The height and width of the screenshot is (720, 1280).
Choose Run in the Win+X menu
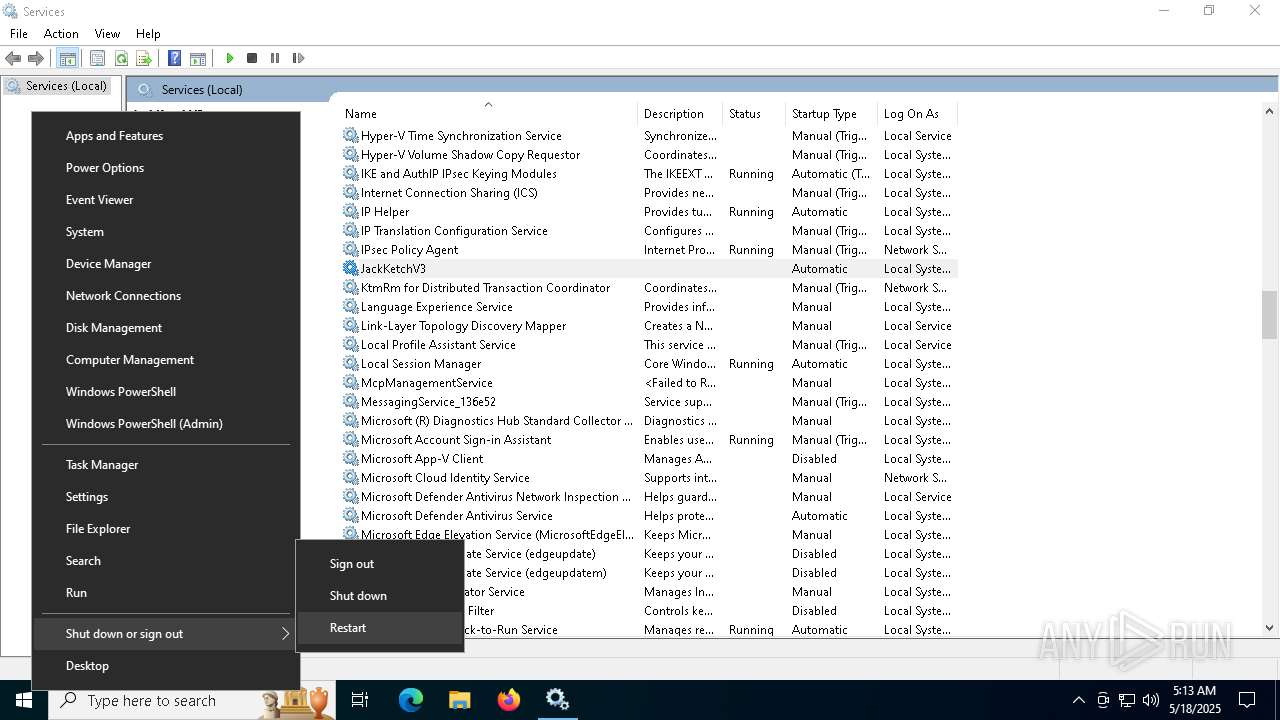coord(166,593)
